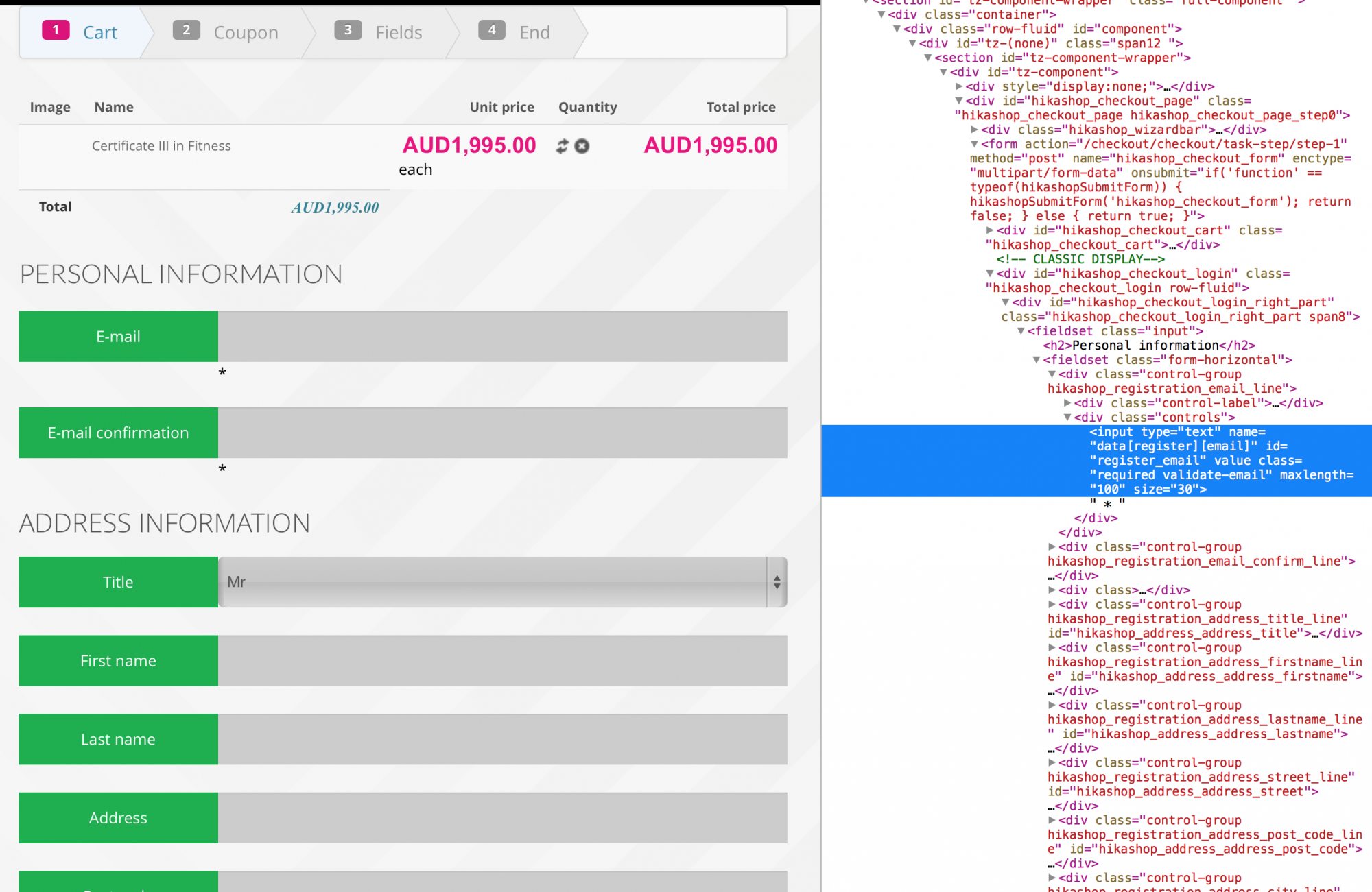Click the E-mail confirmation input field
This screenshot has width=1372, height=892.
pos(502,433)
